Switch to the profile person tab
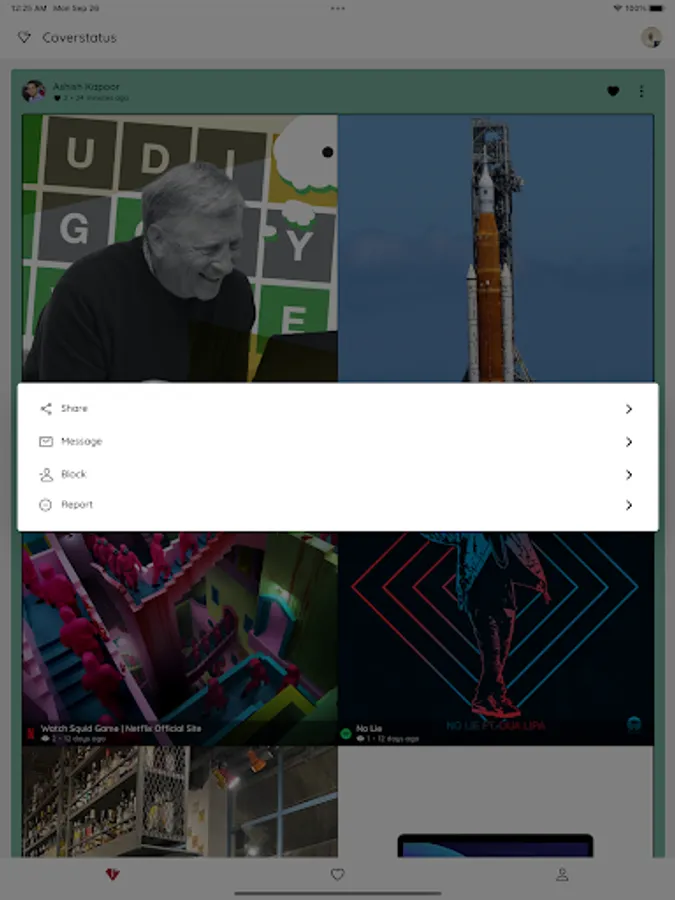The height and width of the screenshot is (900, 675). [x=562, y=874]
